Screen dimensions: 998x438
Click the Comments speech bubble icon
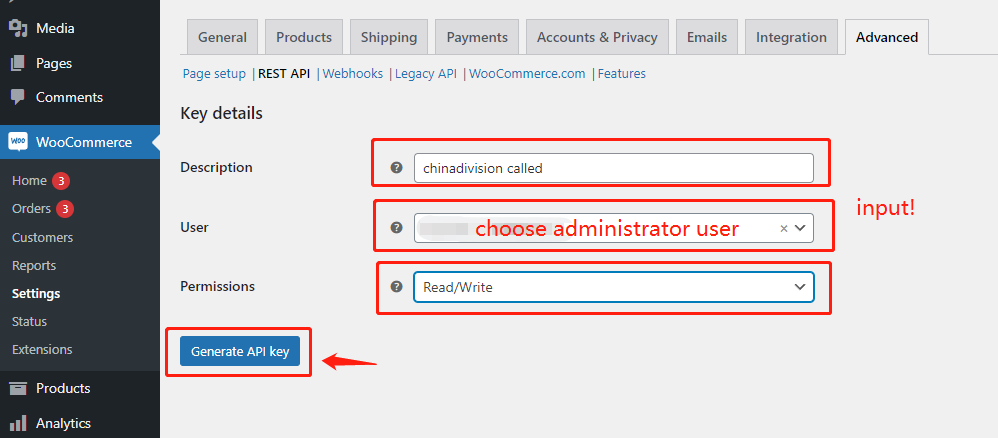coord(18,97)
